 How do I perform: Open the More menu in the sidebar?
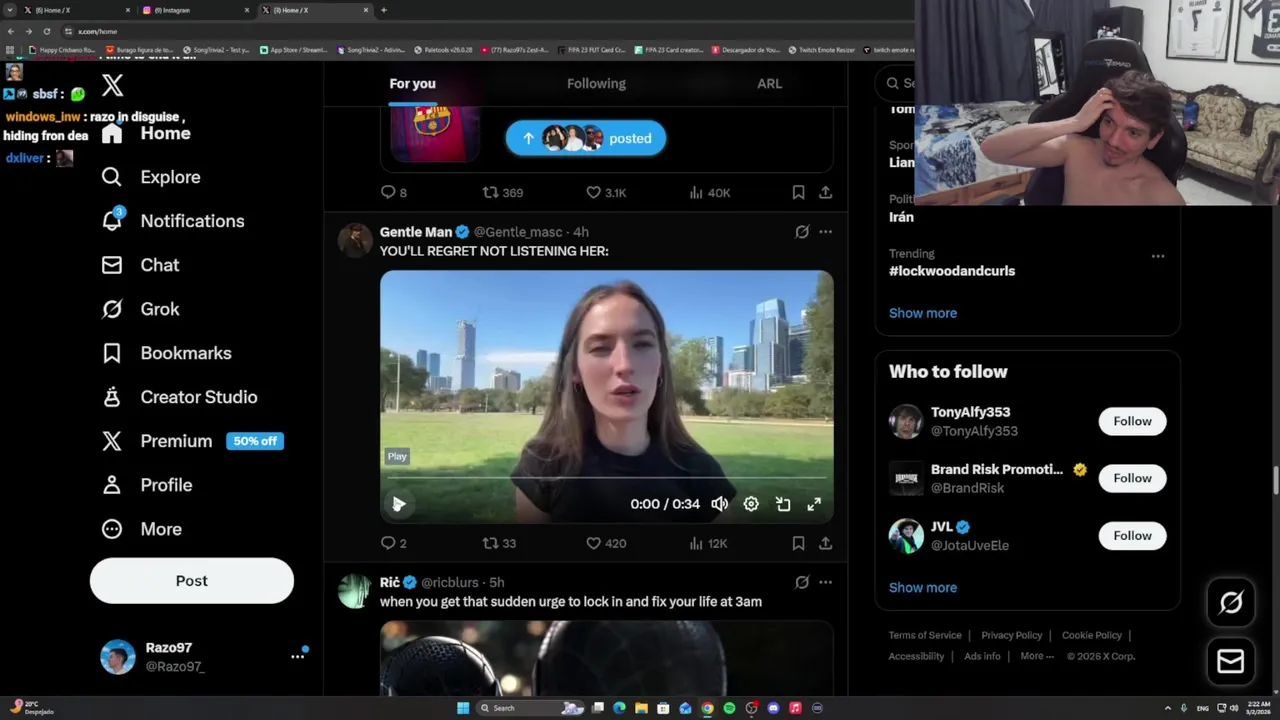(x=141, y=529)
